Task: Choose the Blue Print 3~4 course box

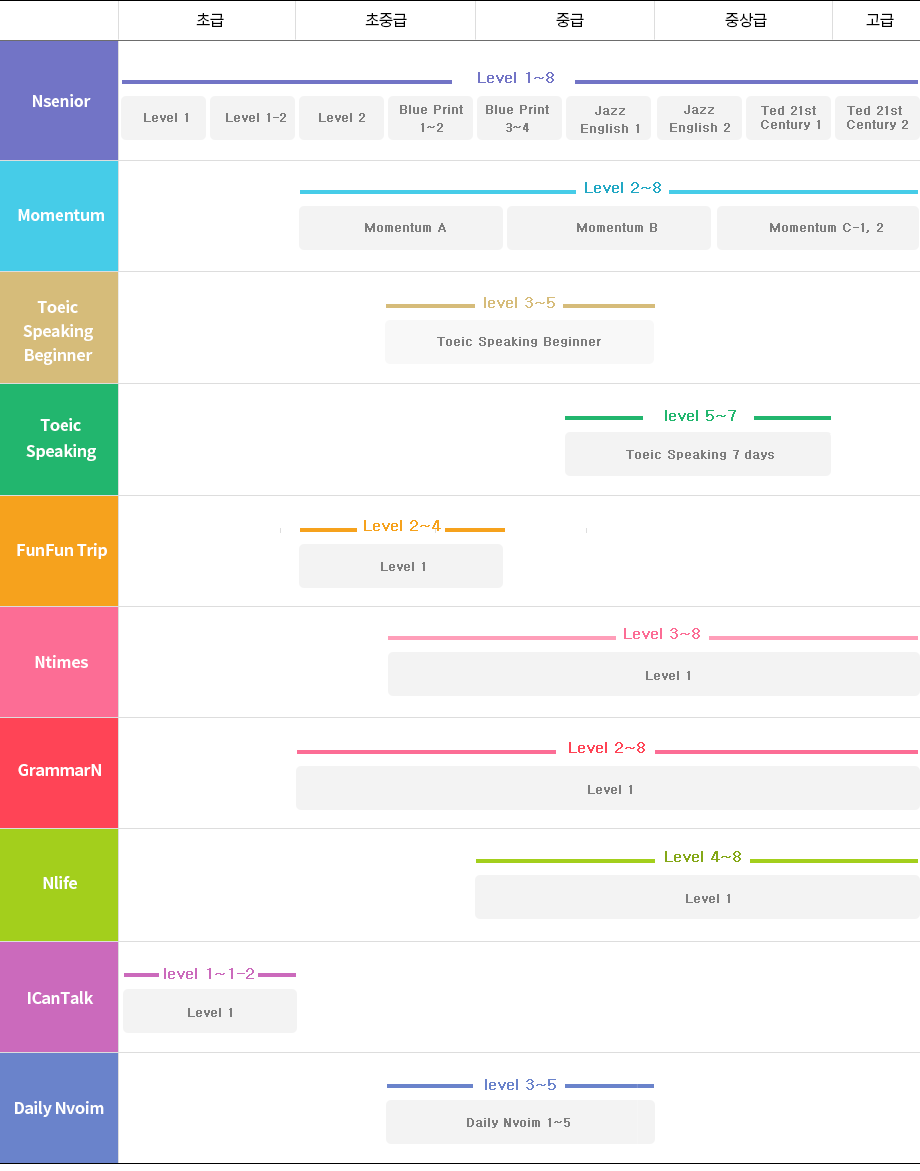Action: pos(519,118)
